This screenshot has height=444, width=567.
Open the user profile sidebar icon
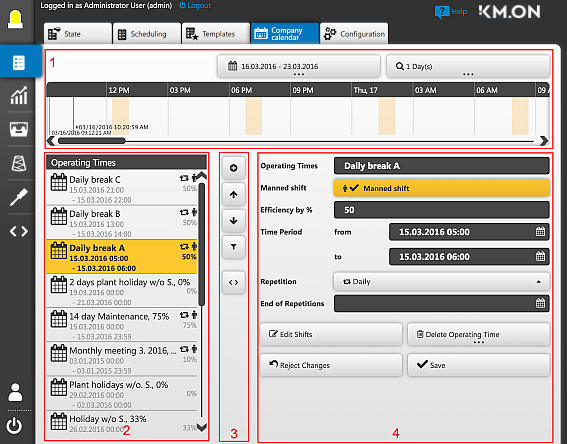(15, 392)
